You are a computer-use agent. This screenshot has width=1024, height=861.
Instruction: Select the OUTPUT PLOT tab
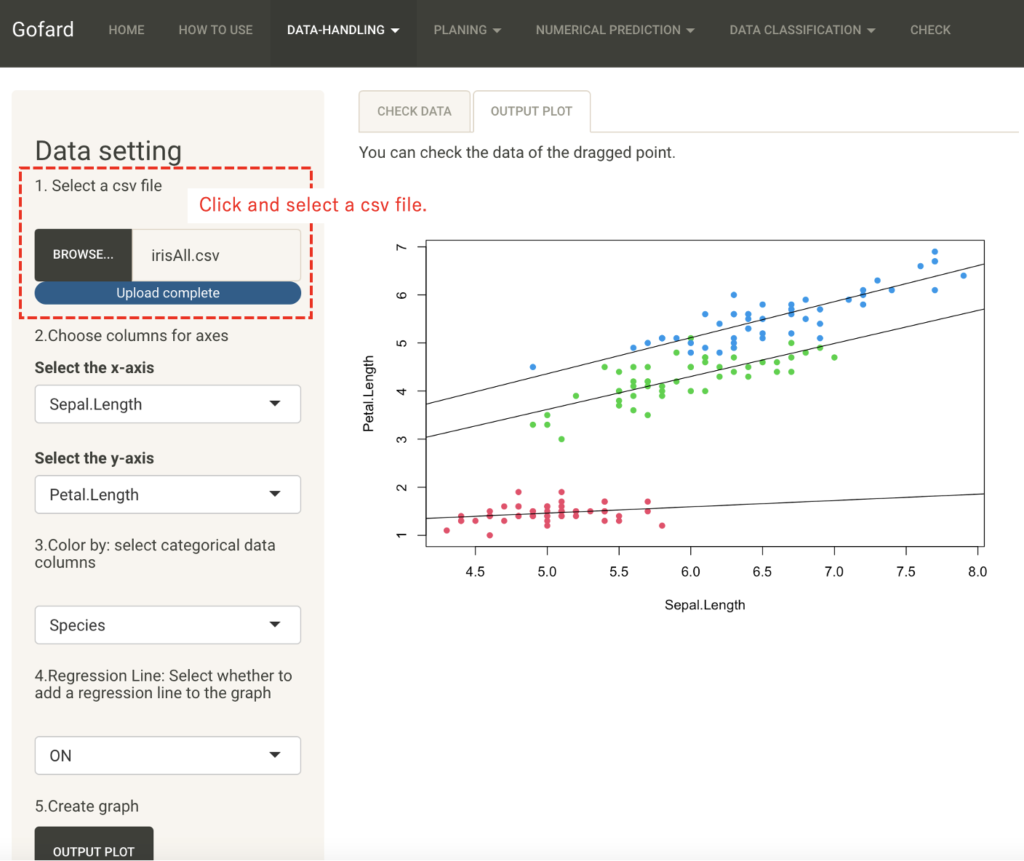tap(531, 111)
